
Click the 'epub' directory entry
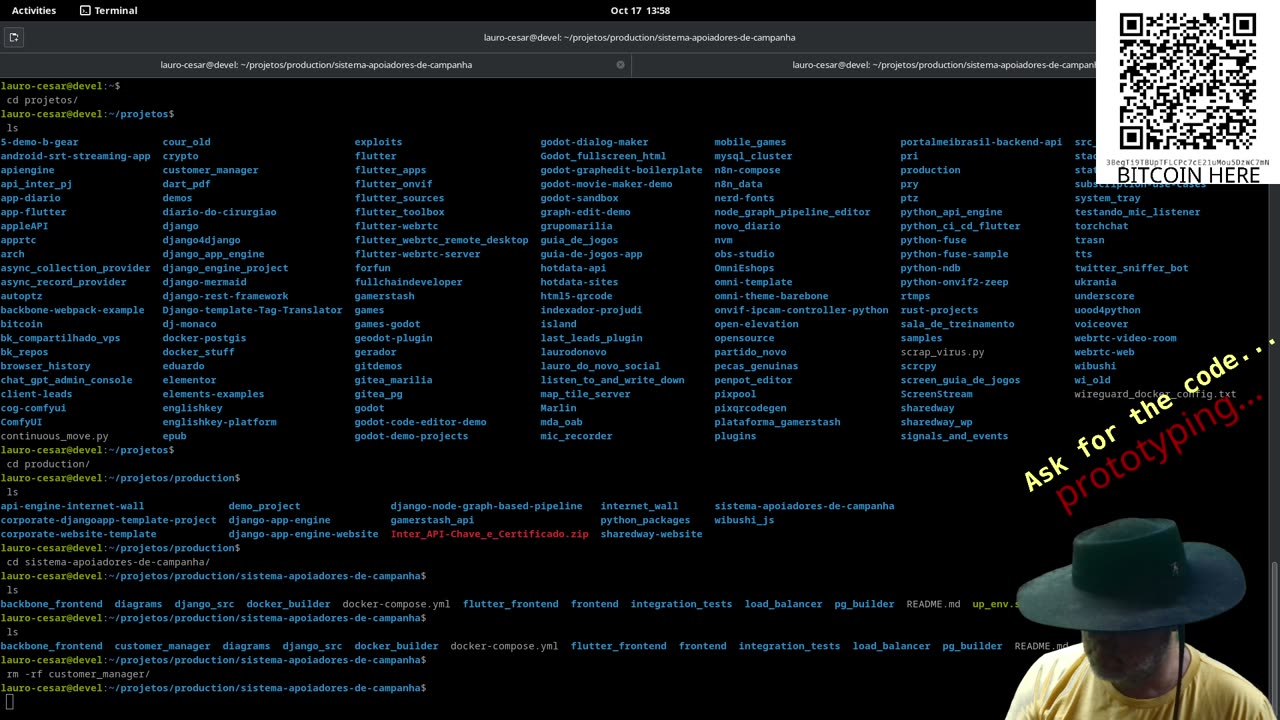coord(174,436)
